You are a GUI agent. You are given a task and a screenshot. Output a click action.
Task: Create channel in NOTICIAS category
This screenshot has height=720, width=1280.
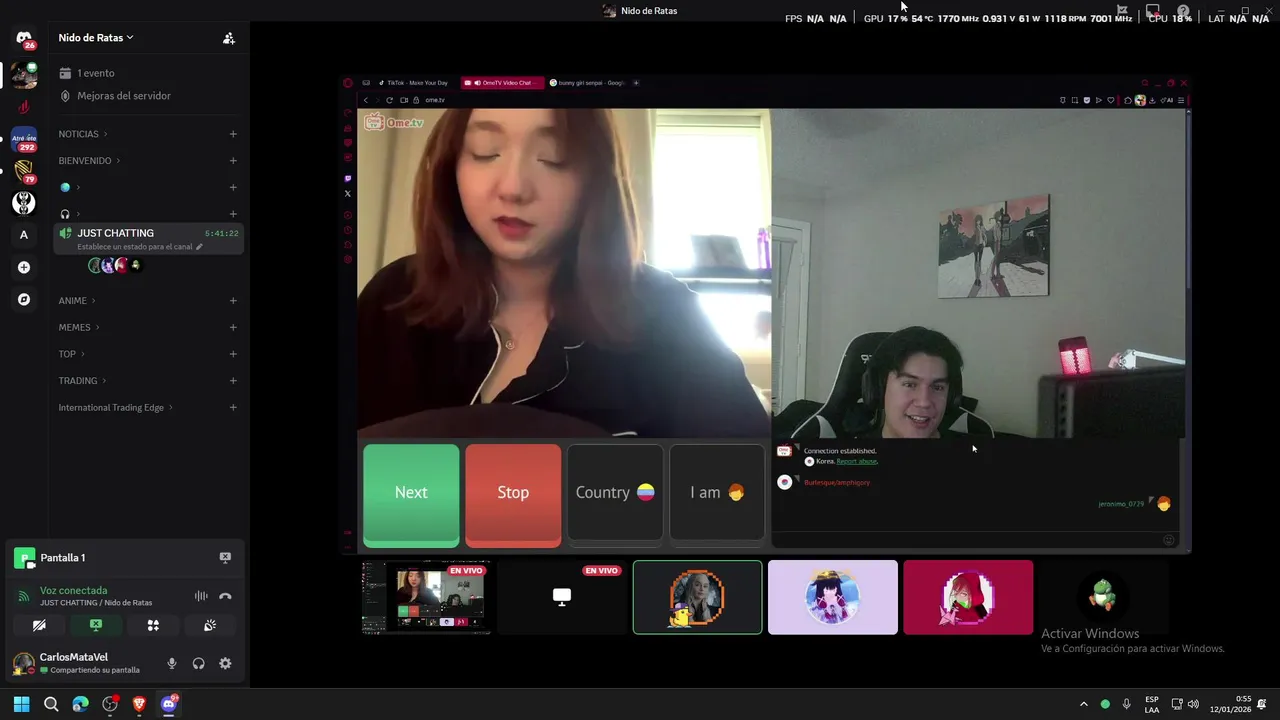tap(233, 134)
